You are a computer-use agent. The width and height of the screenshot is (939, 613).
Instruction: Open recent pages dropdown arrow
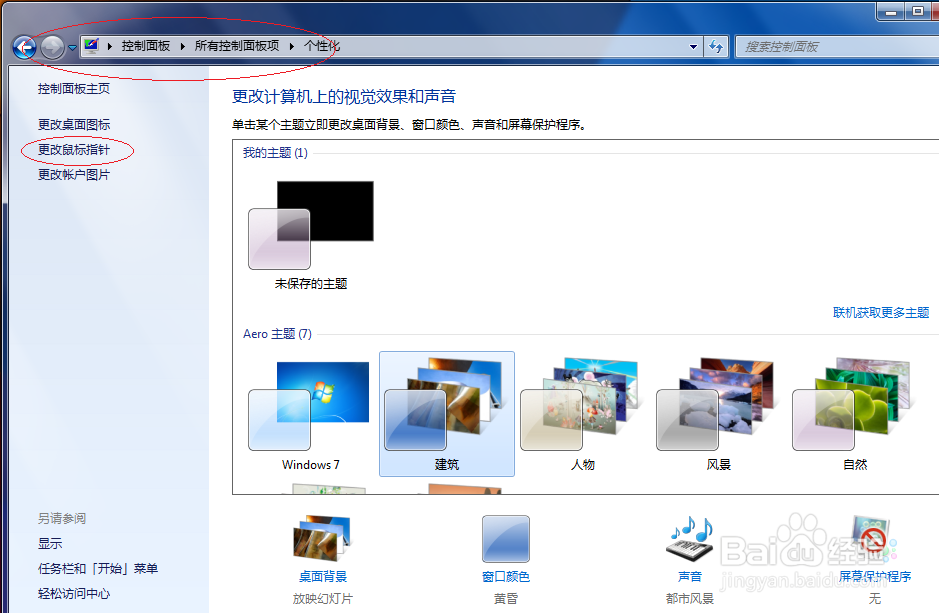coord(72,48)
